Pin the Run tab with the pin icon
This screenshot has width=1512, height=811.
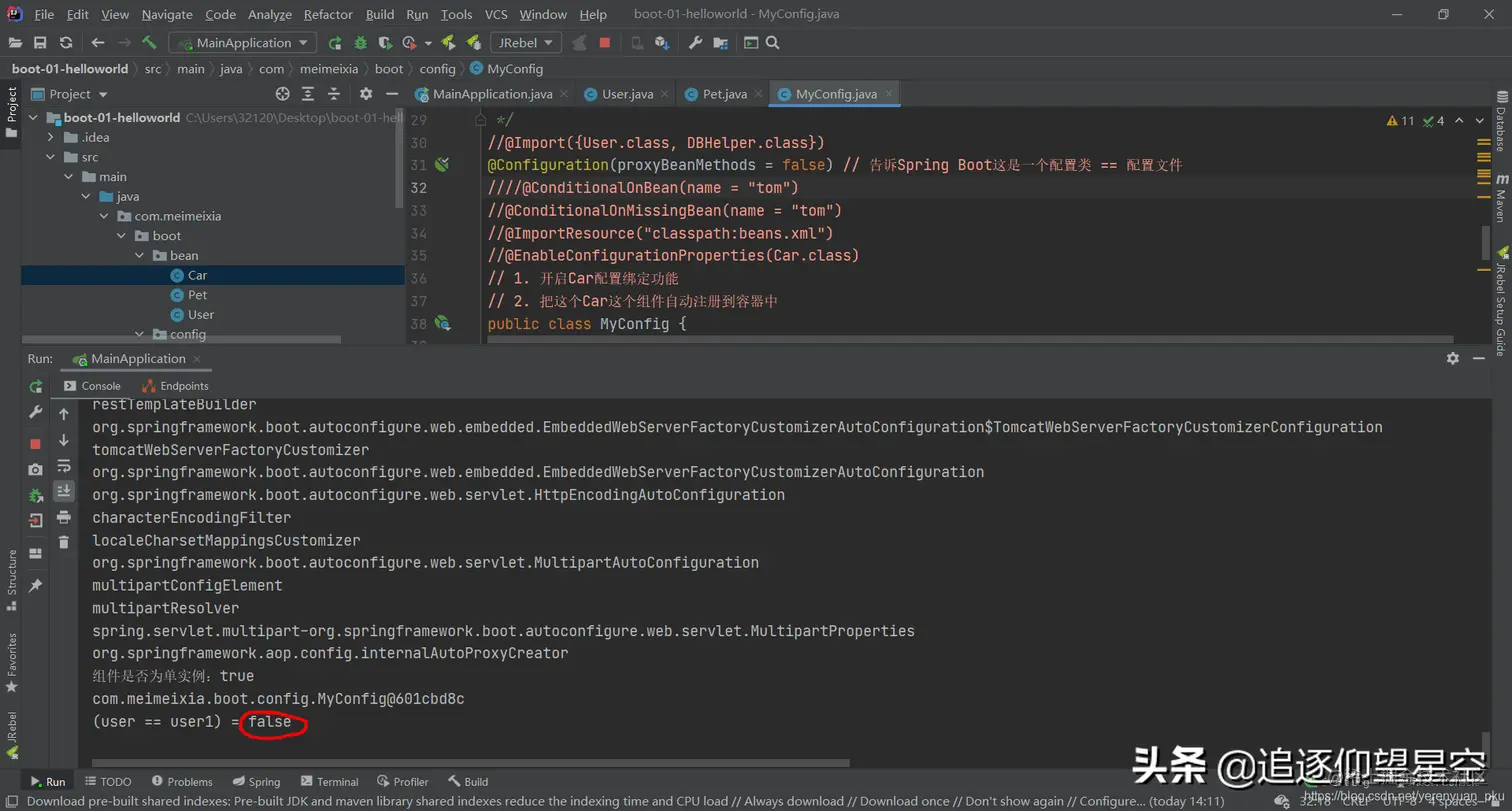36,585
